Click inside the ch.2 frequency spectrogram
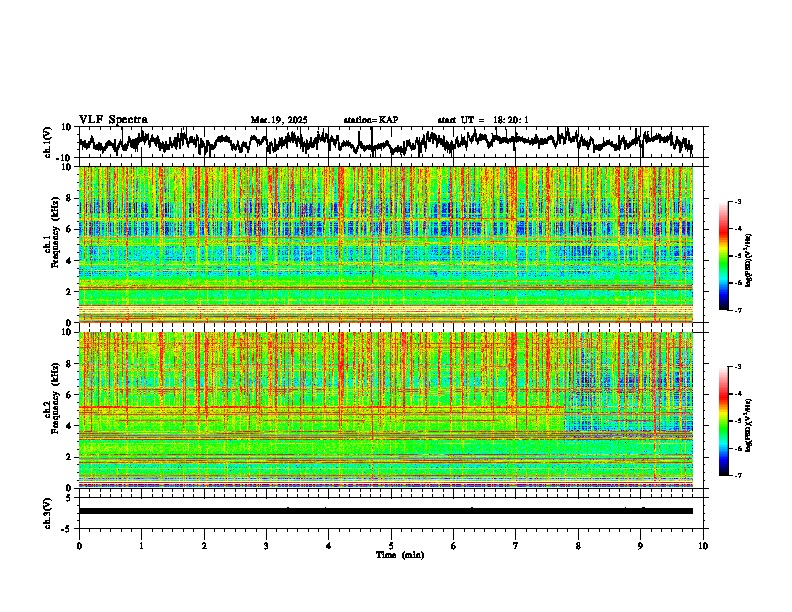The image size is (792, 612). [385, 410]
